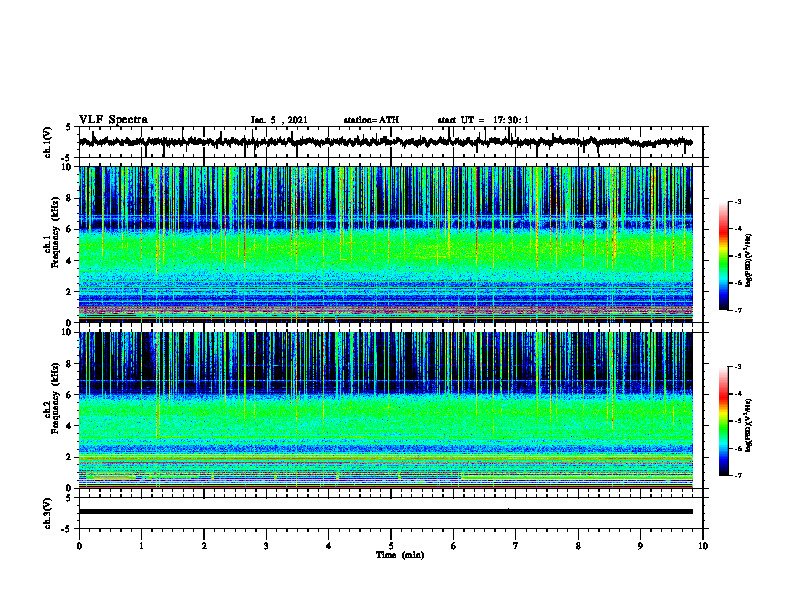Click the ch.2 spectrogram panel
The width and height of the screenshot is (792, 612).
click(386, 410)
